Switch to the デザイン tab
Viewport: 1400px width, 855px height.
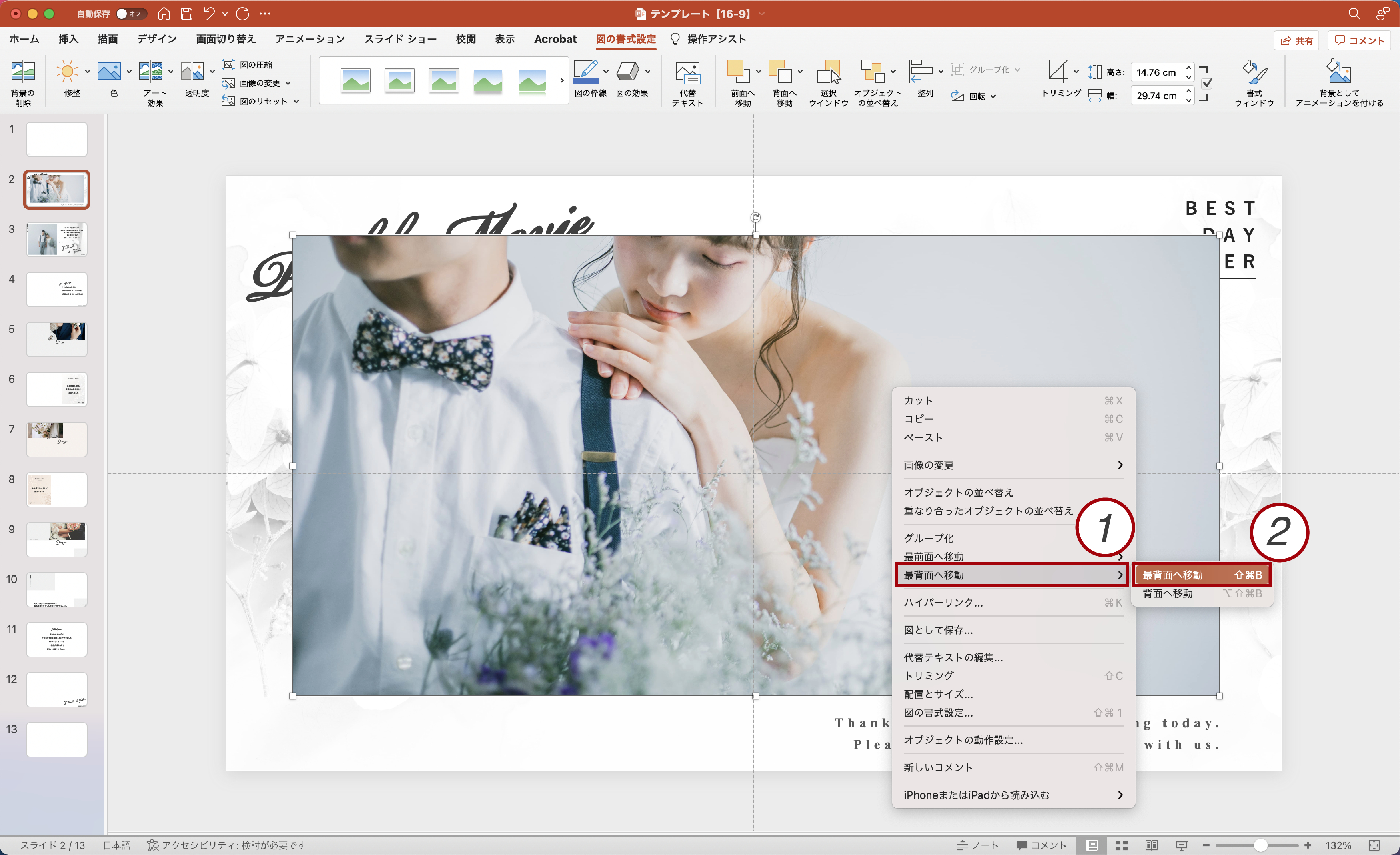coord(157,39)
